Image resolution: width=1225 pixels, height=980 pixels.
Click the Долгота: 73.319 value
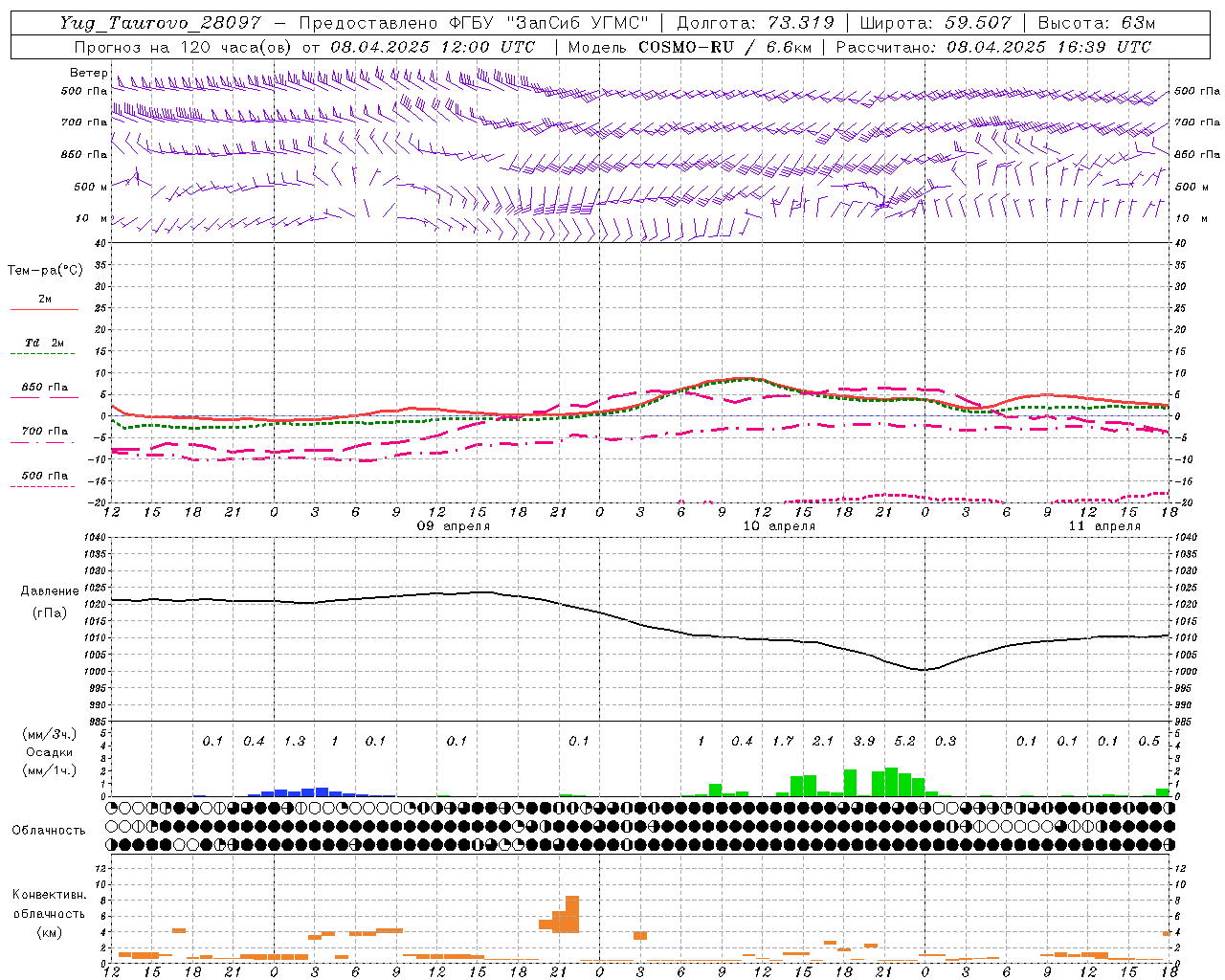click(x=756, y=23)
